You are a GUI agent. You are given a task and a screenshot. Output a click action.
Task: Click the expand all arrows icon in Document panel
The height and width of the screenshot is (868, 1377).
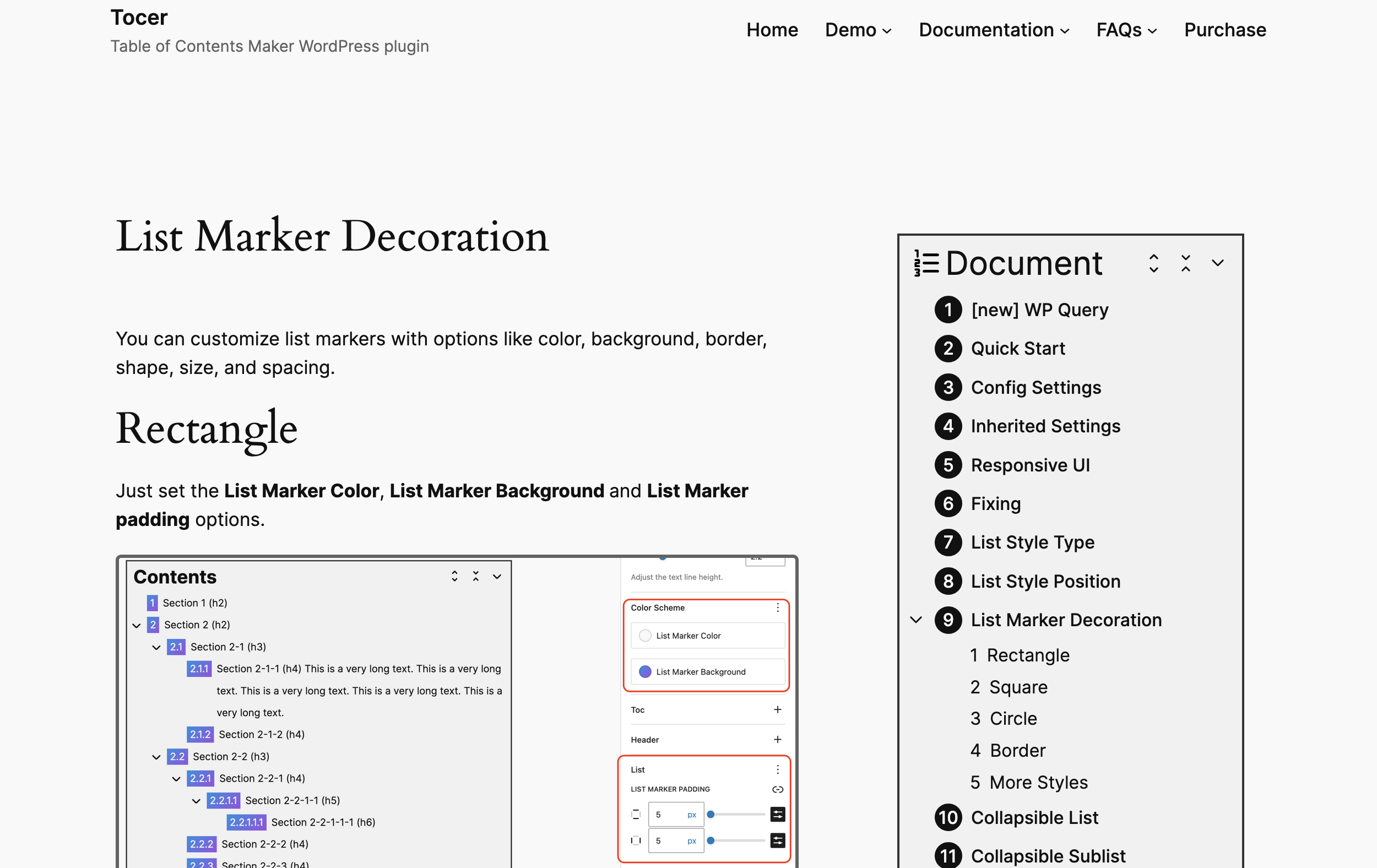(x=1153, y=263)
